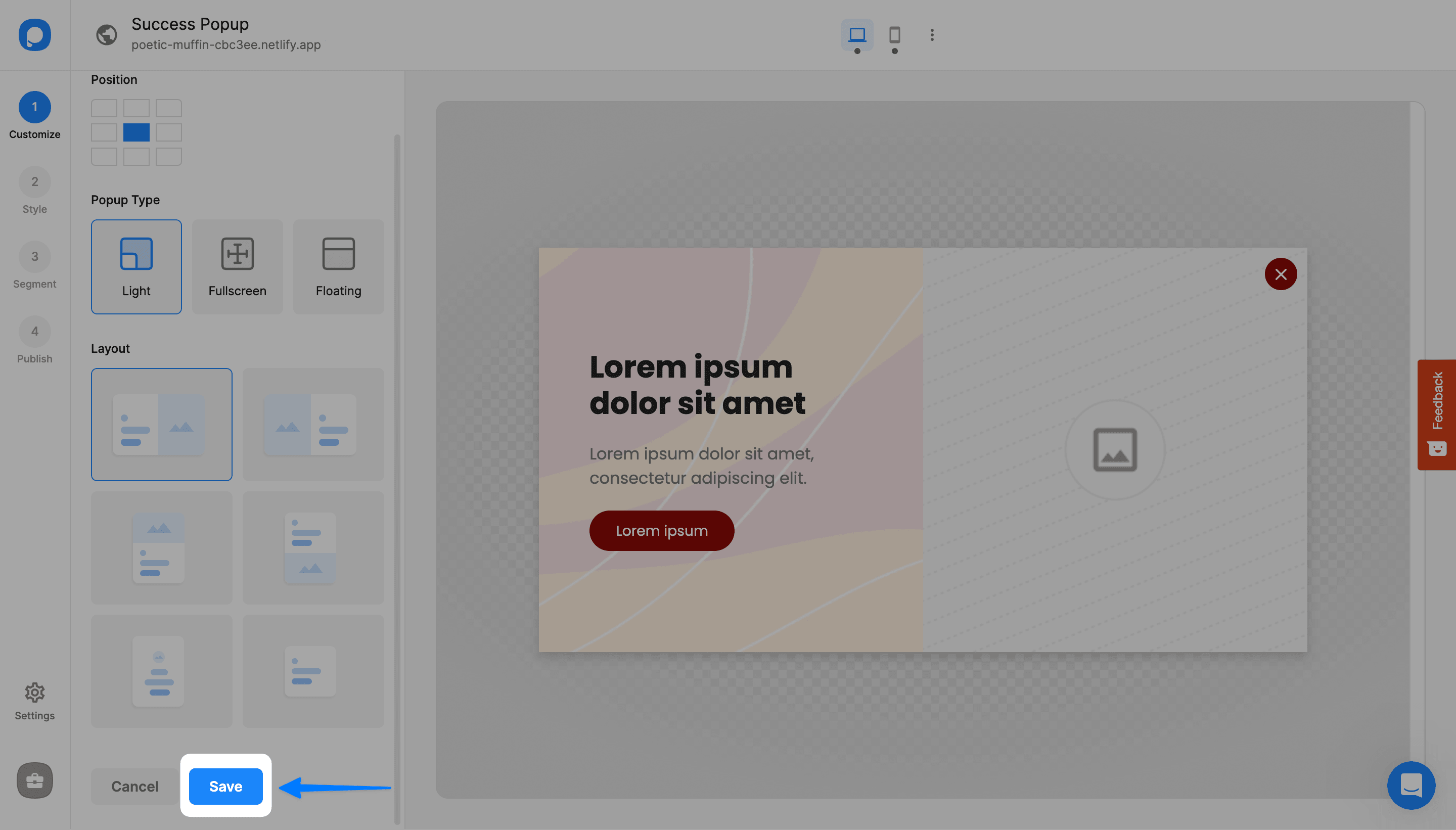Viewport: 1456px width, 830px height.
Task: Cancel the current changes
Action: [x=134, y=786]
